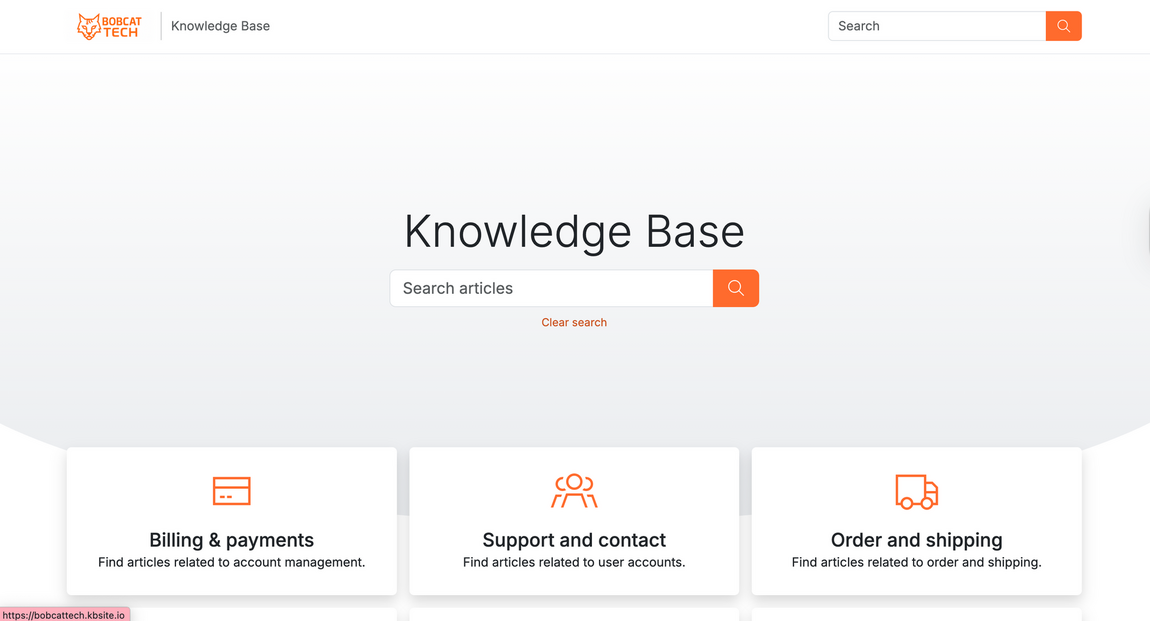The width and height of the screenshot is (1150, 621).
Task: Click the Knowledge Base label in the header
Action: (219, 25)
